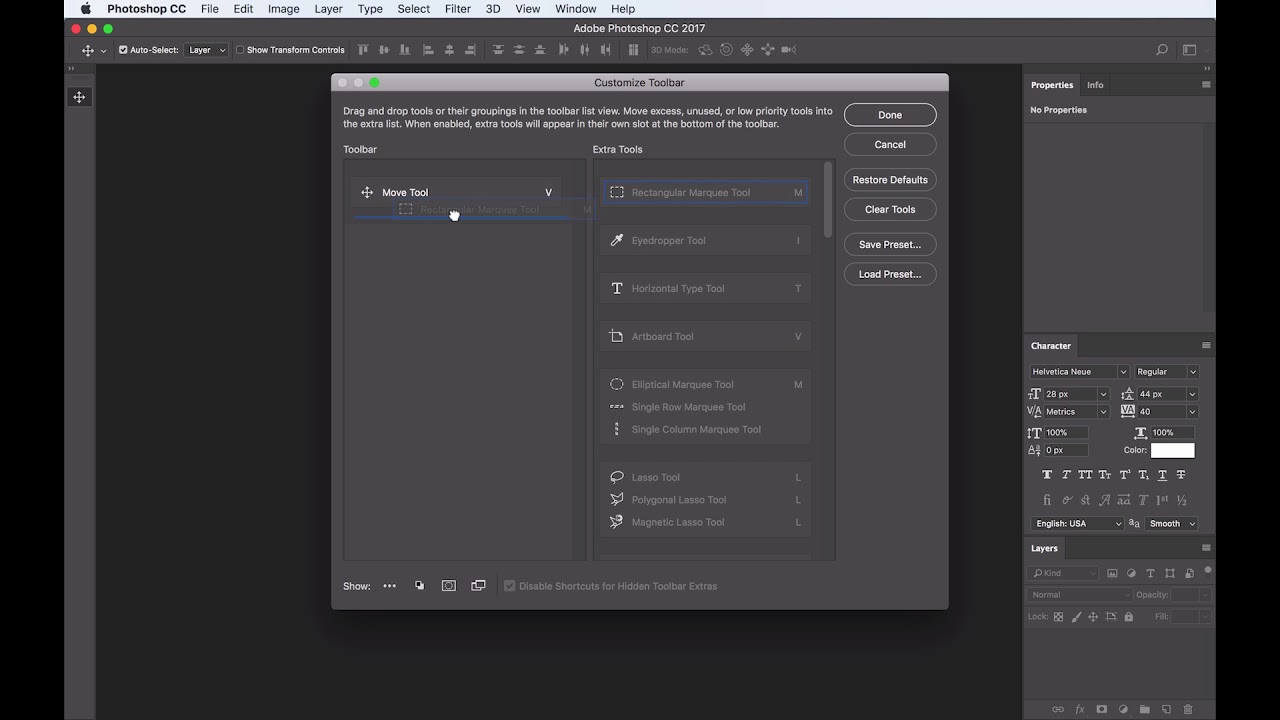This screenshot has height=720, width=1280.
Task: Click the align top edges icon in options bar
Action: [x=362, y=50]
